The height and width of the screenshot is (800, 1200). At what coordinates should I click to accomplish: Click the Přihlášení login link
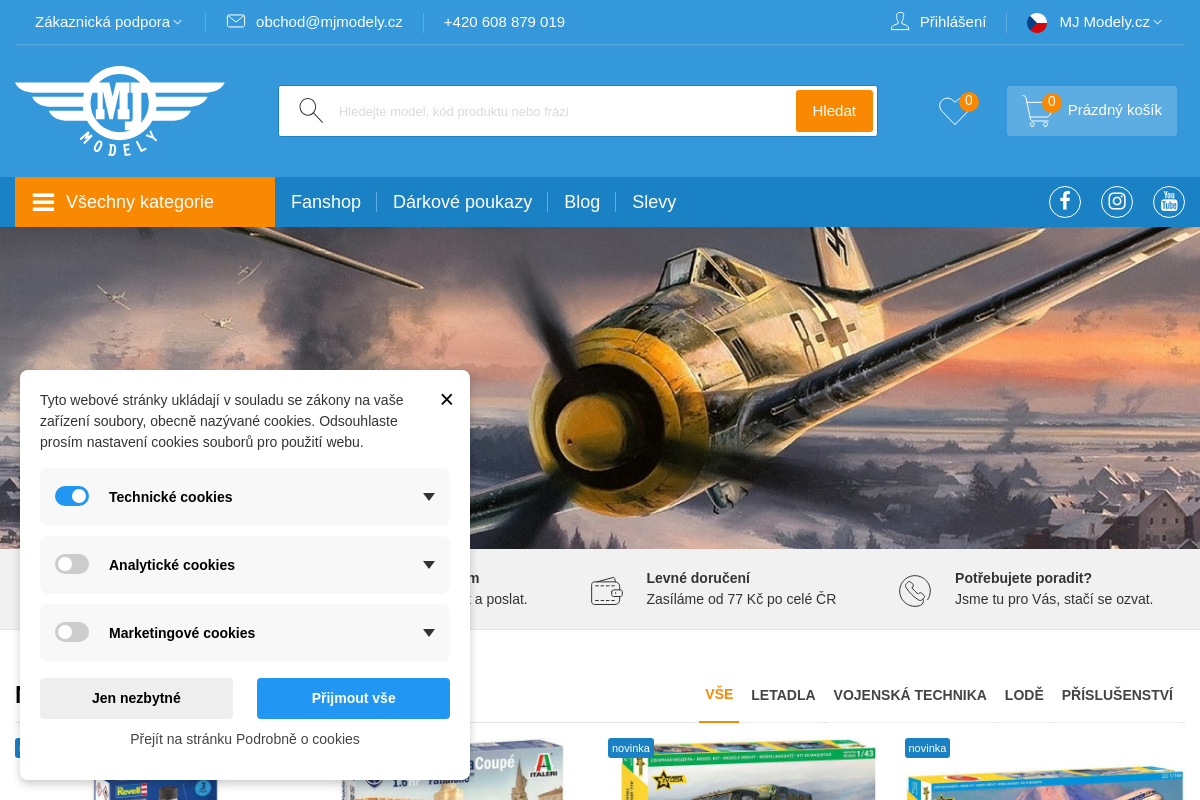point(953,22)
